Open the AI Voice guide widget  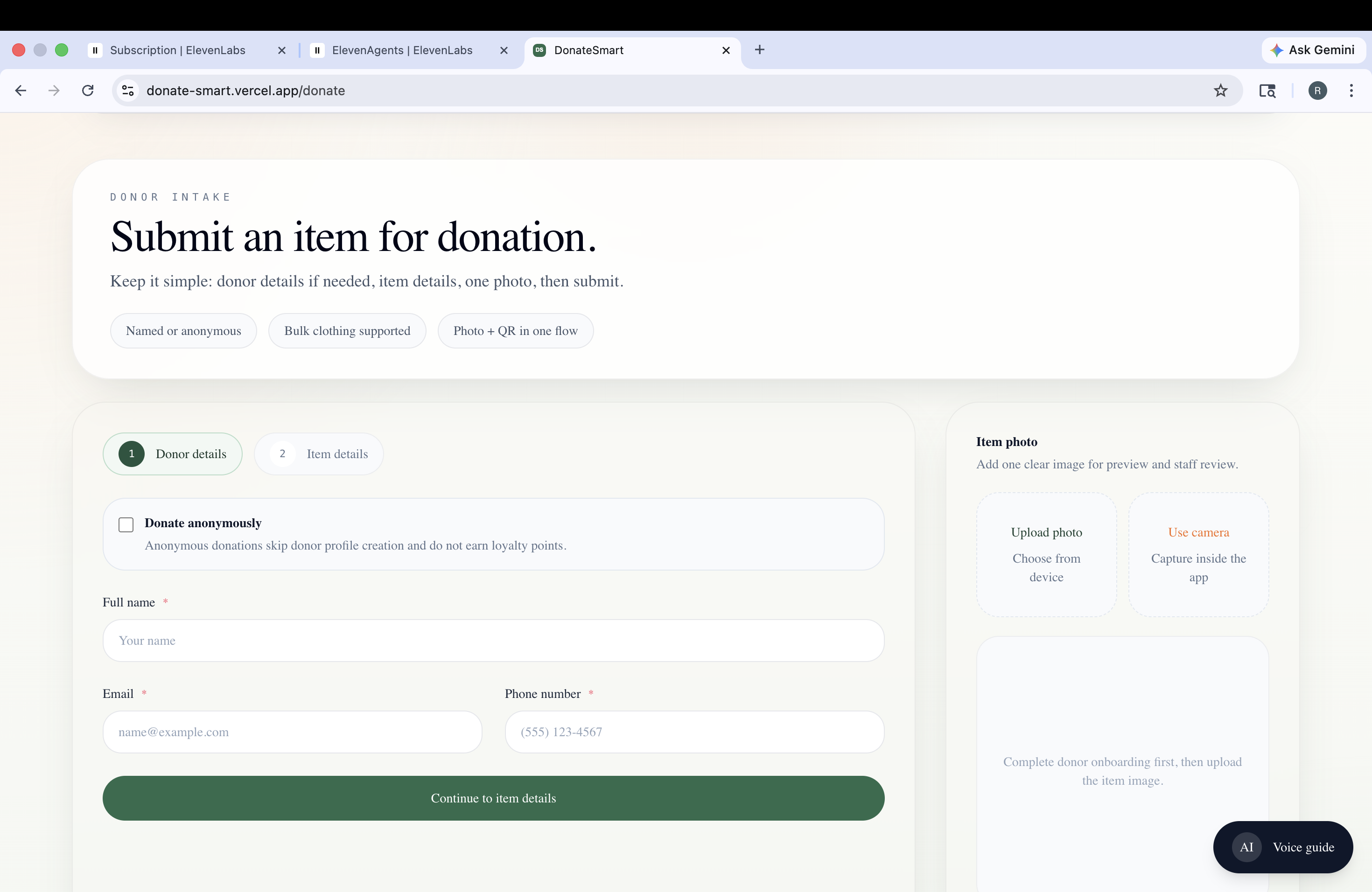[1283, 846]
